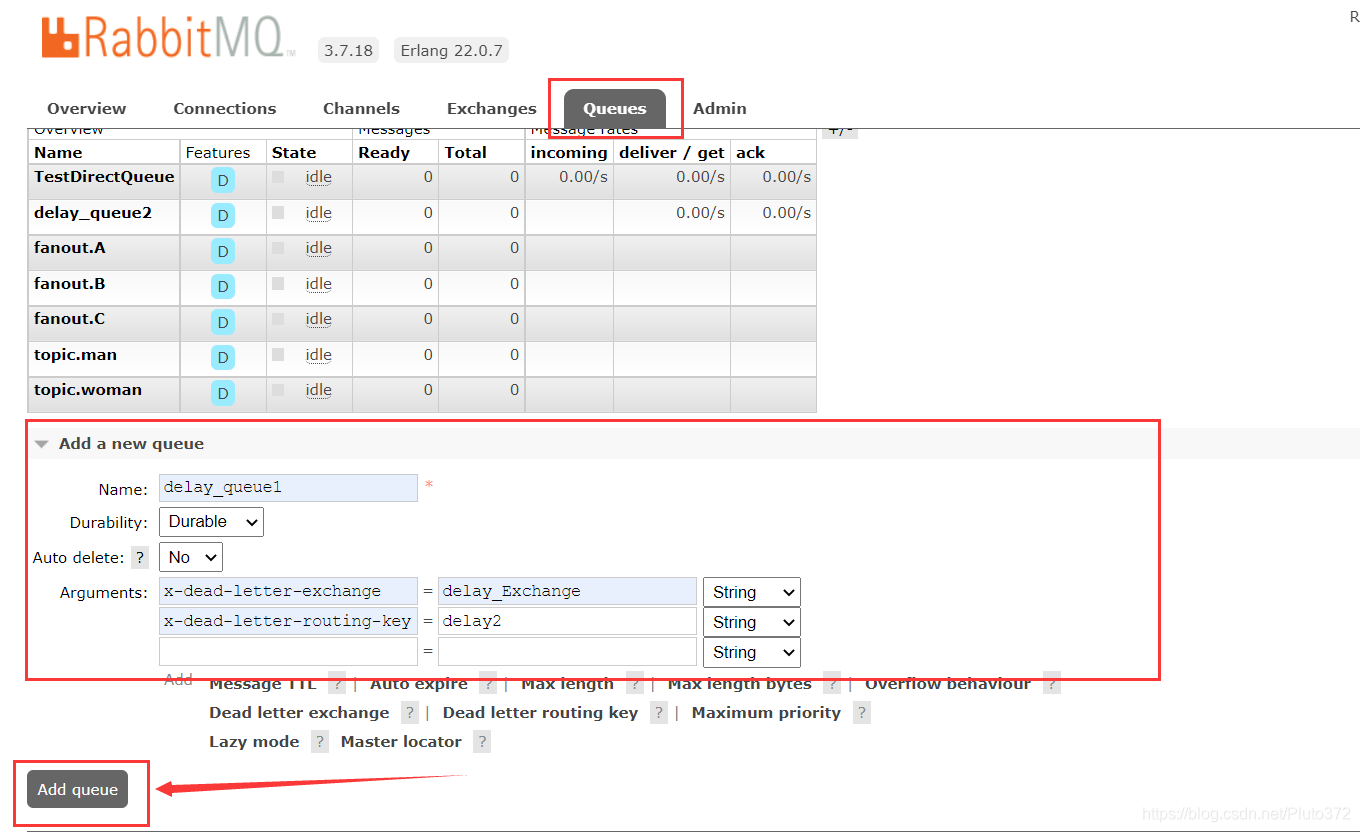Screen dimensions: 1360x832
Task: Click the Erlang 22.0.7 version label
Action: 451,50
